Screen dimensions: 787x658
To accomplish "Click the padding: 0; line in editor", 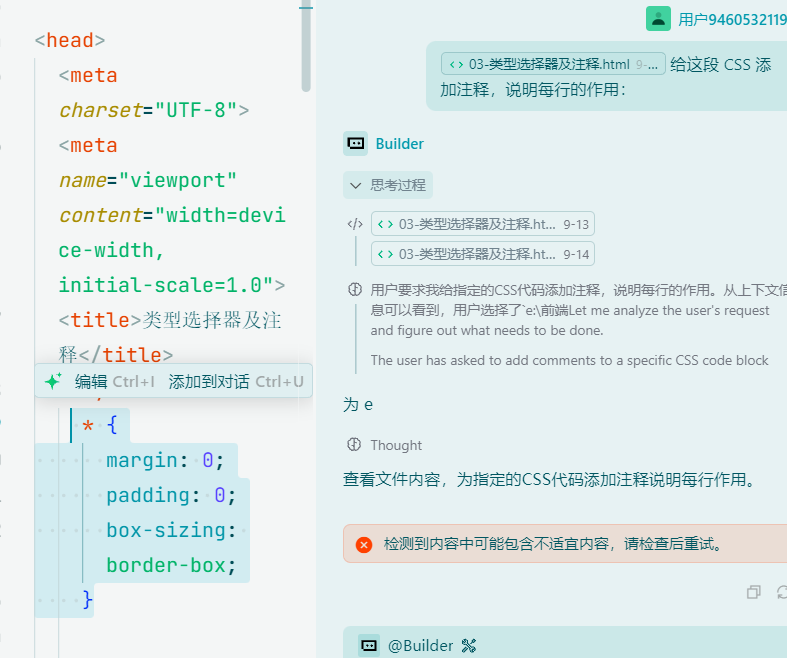I will [x=171, y=495].
